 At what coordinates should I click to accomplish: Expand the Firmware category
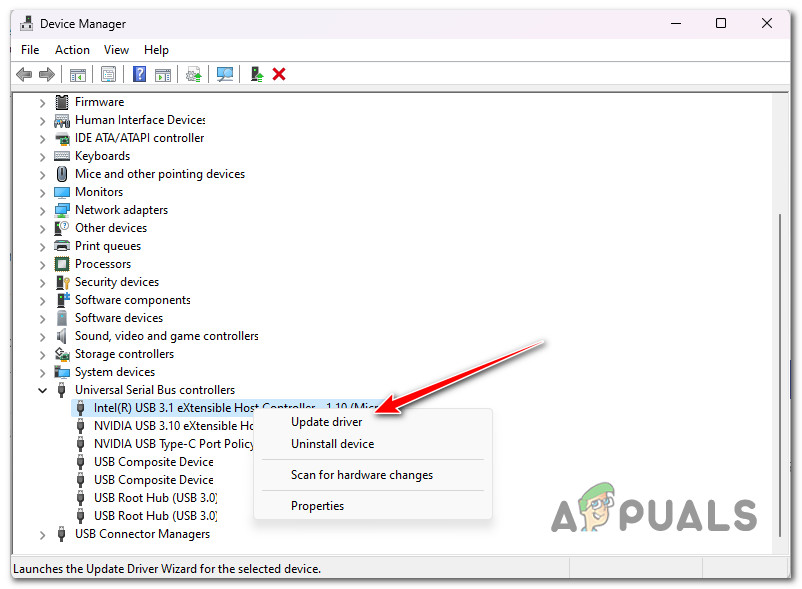point(42,103)
